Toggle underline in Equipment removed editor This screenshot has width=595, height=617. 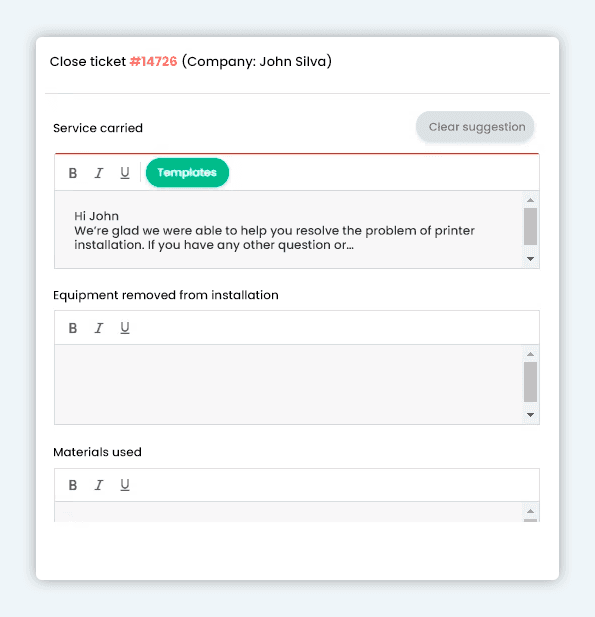[x=125, y=328]
